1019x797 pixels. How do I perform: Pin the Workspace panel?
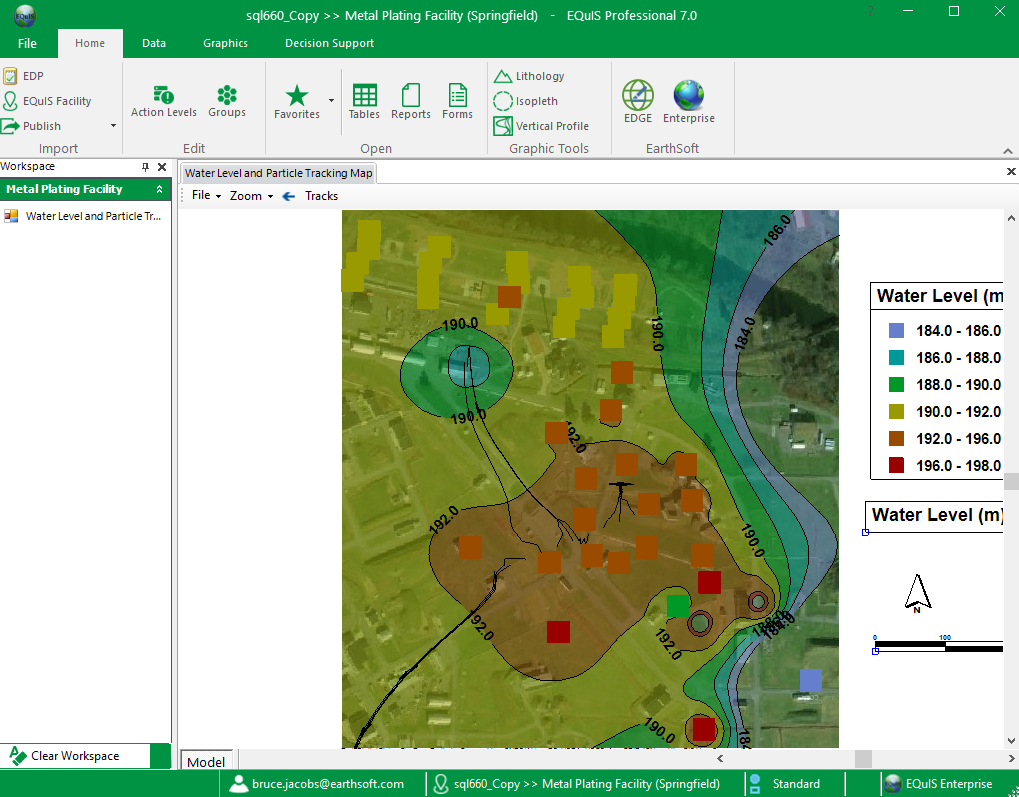145,167
